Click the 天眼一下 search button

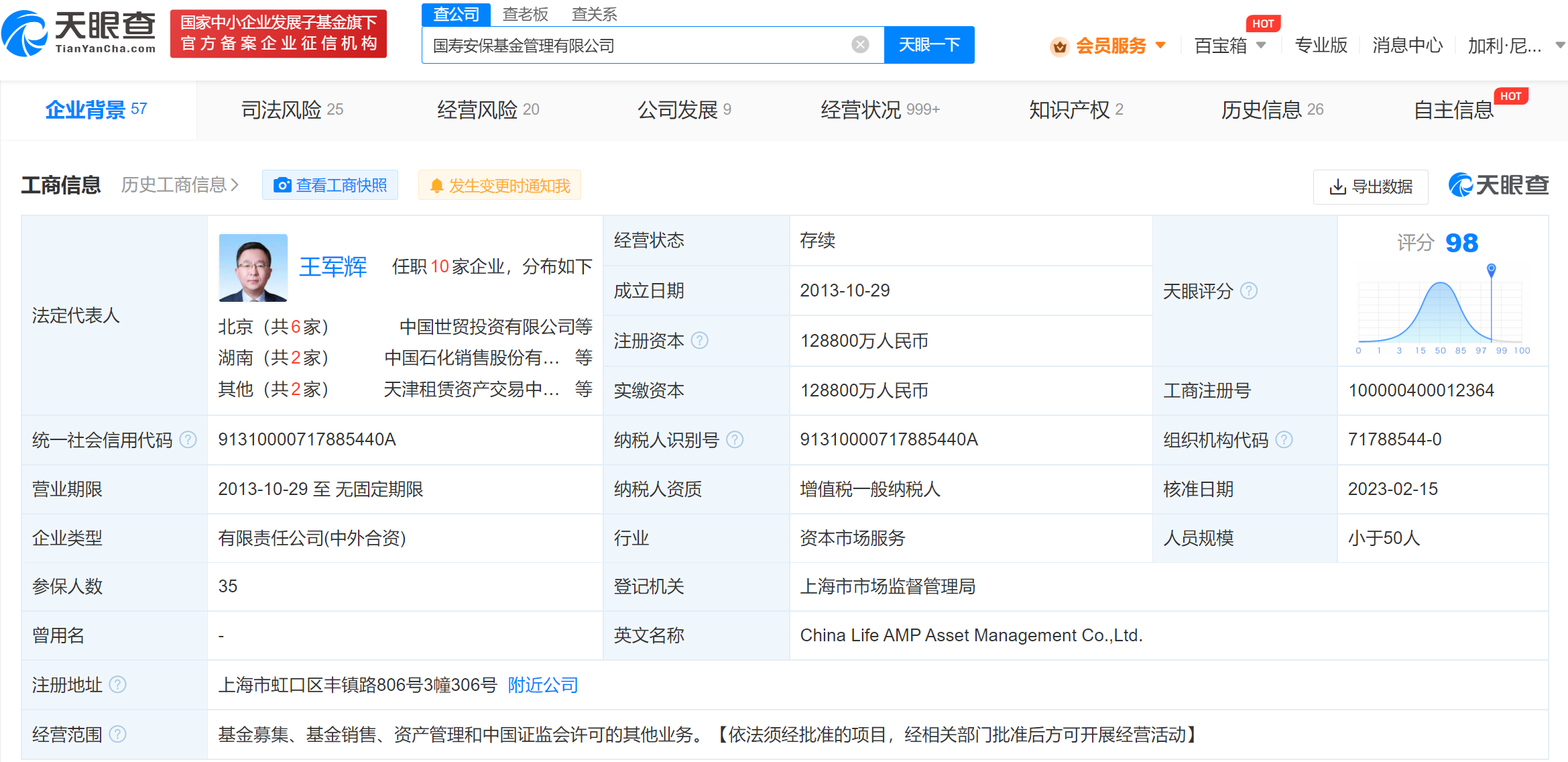click(928, 45)
